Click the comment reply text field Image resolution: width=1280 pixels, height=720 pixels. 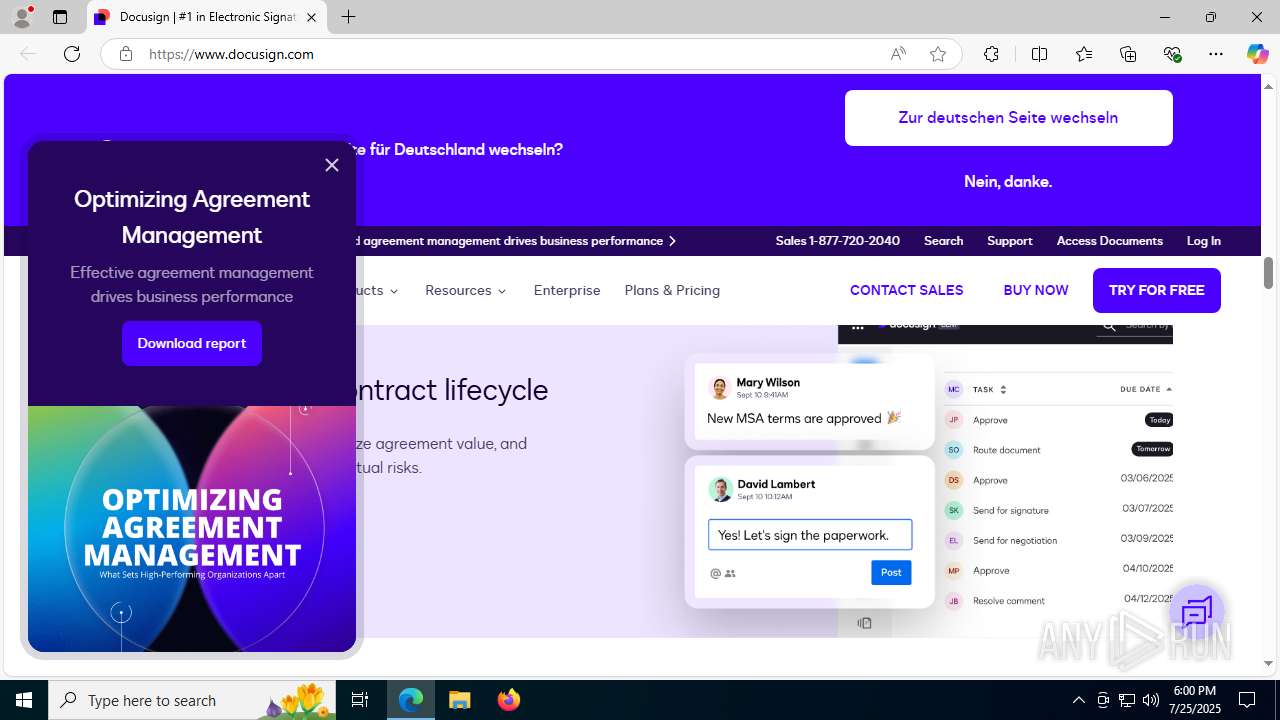(810, 535)
